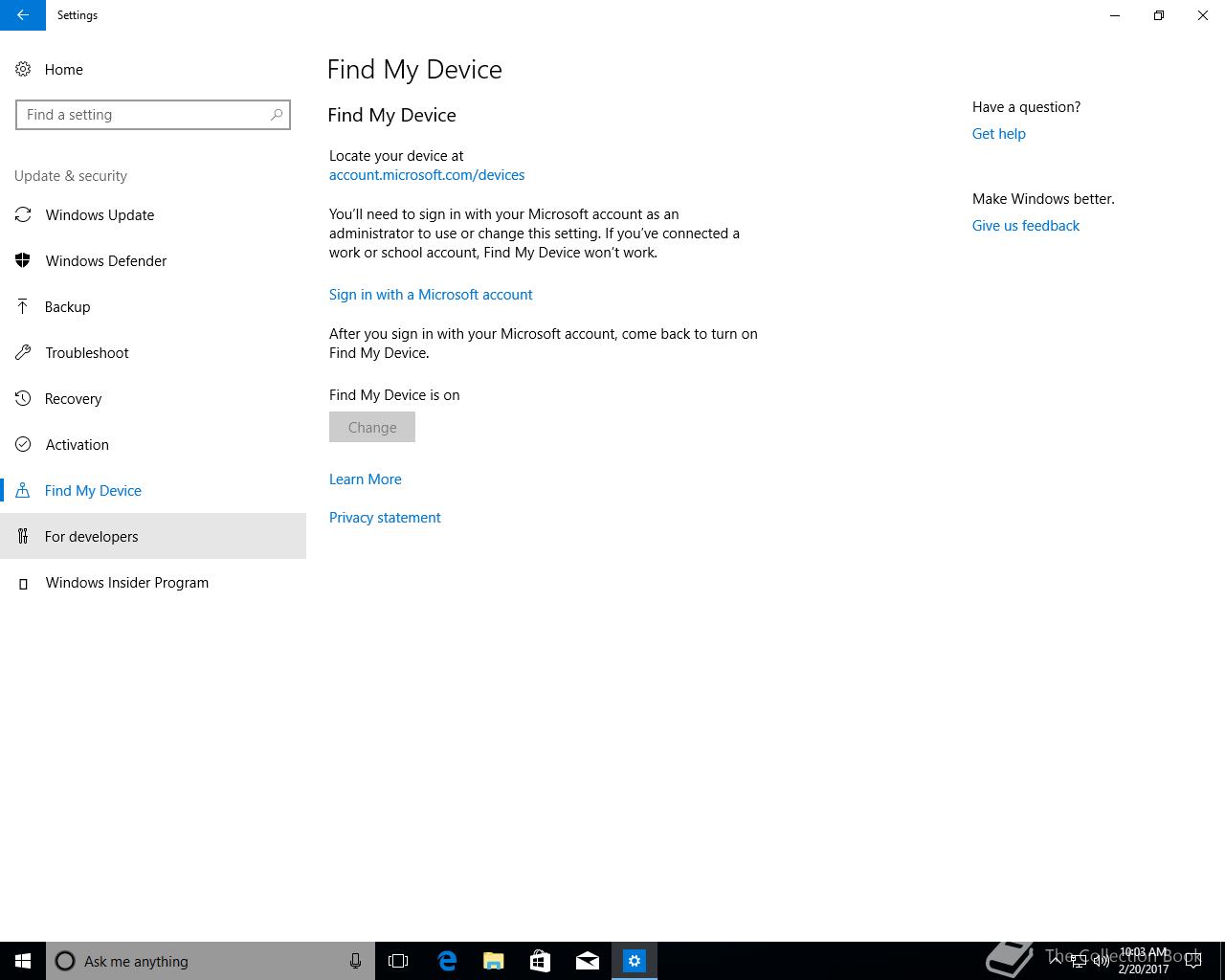
Task: Go to the Recovery settings page
Action: [x=153, y=398]
